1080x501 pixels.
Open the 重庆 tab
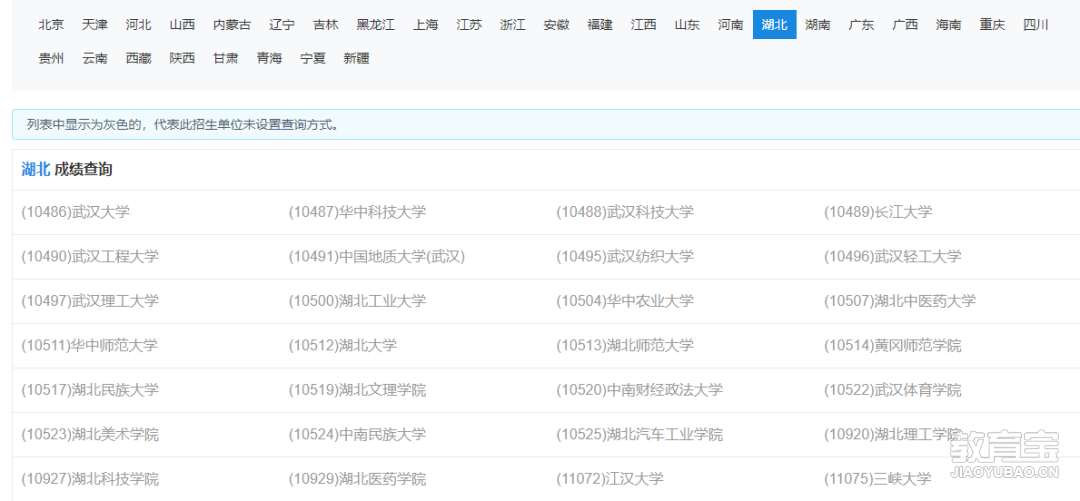(x=993, y=25)
